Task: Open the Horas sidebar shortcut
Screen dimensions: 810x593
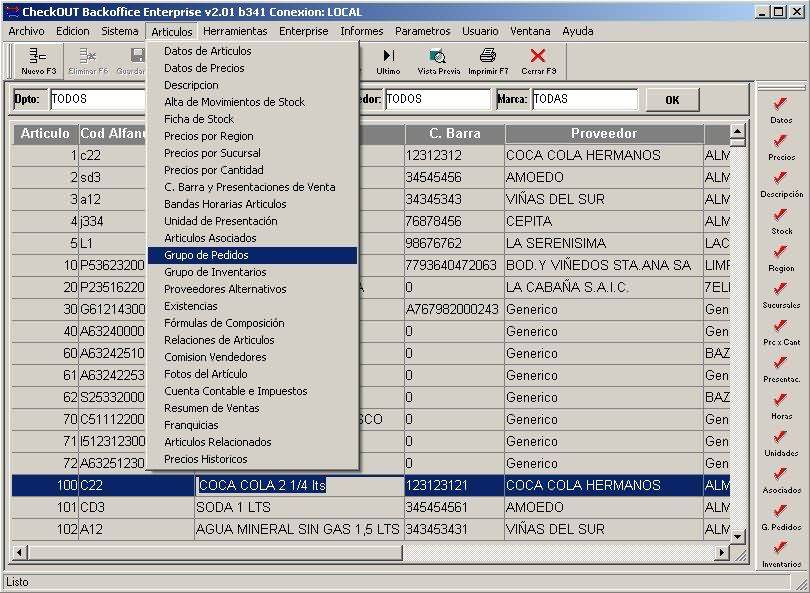Action: [x=781, y=407]
